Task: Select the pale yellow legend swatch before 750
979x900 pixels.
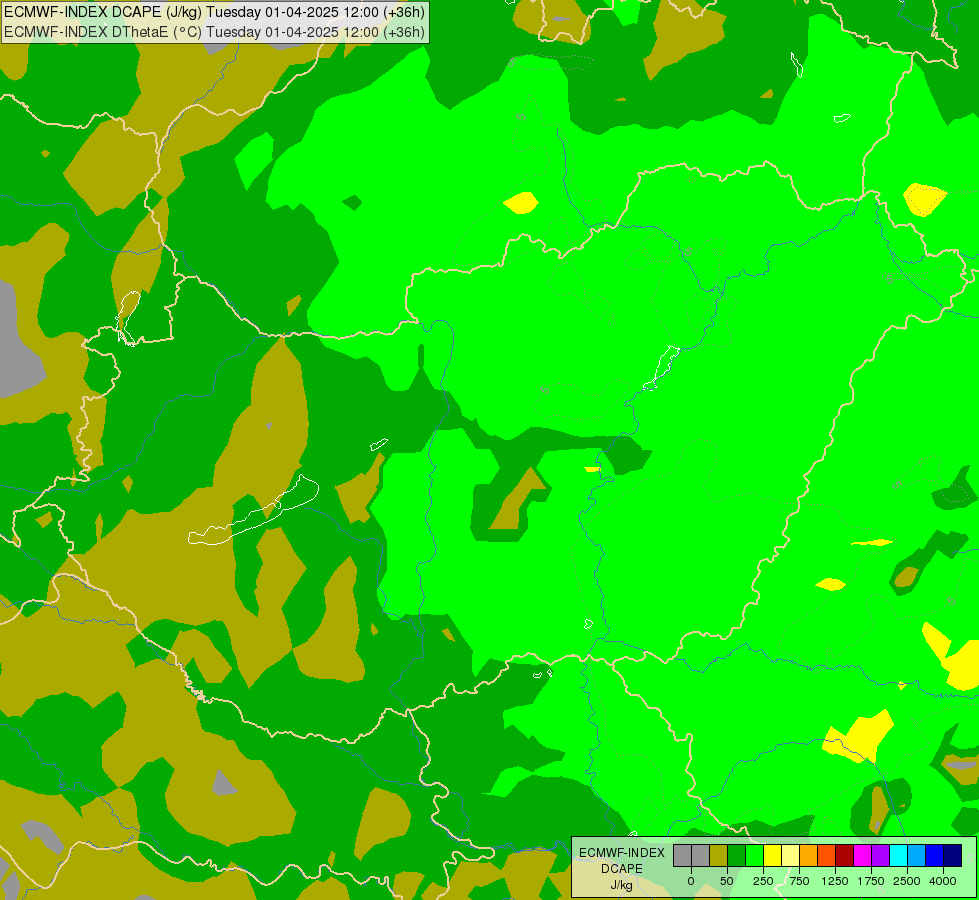Action: (x=790, y=856)
